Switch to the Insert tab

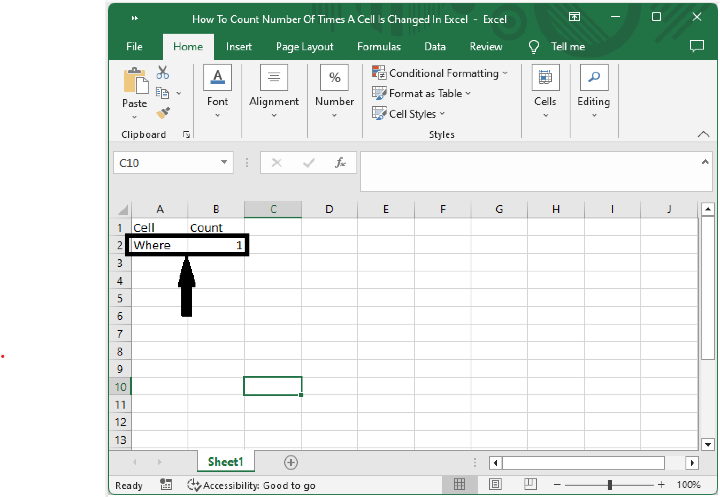(x=239, y=46)
